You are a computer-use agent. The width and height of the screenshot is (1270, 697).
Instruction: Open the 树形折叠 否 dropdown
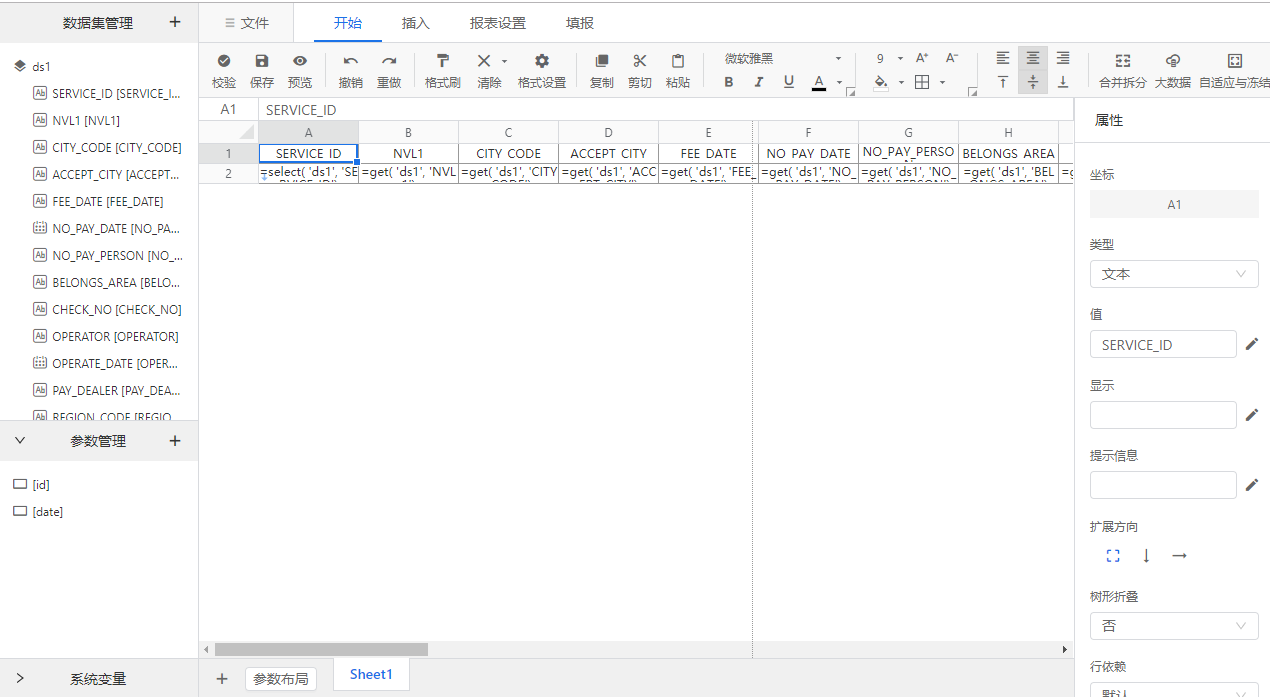click(x=1174, y=626)
